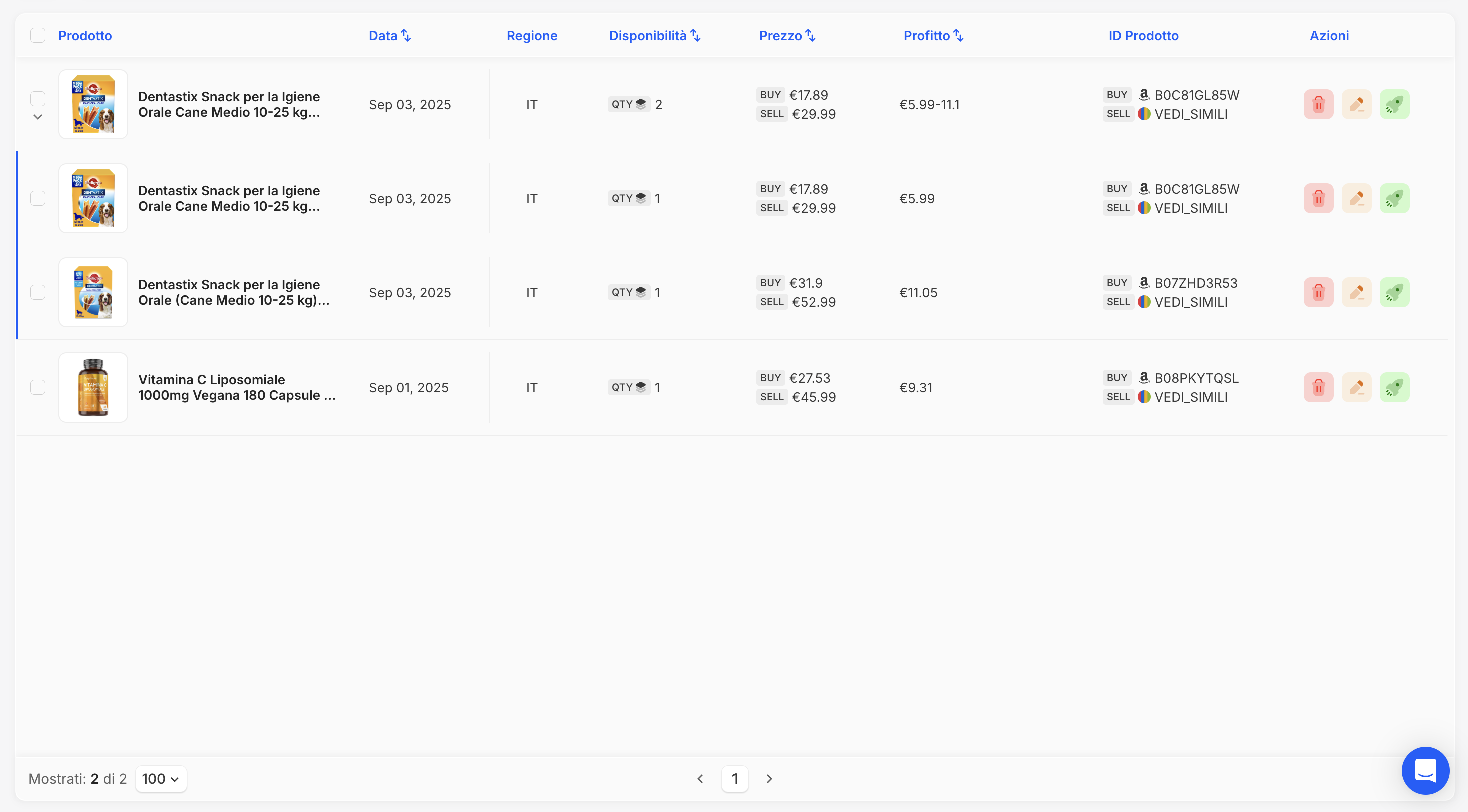Click sell price €45.99
This screenshot has height=812, width=1468.
coord(813,397)
